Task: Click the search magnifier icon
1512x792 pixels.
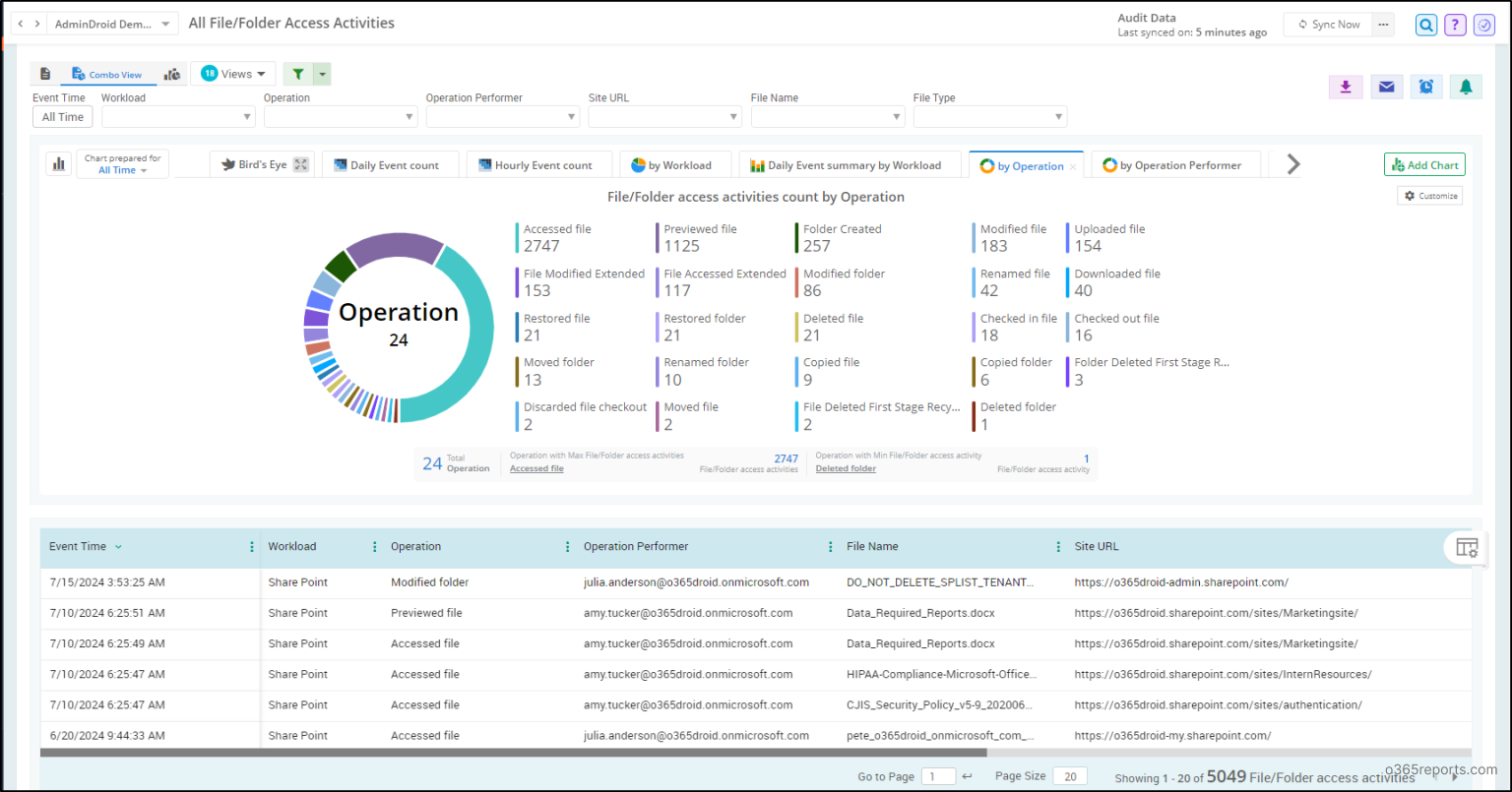Action: click(x=1426, y=25)
